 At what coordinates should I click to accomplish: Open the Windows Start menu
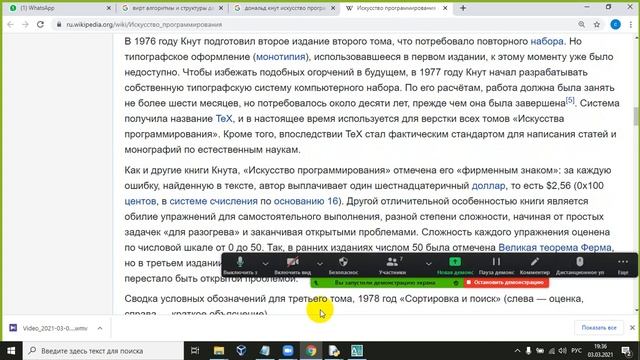tap(11, 351)
